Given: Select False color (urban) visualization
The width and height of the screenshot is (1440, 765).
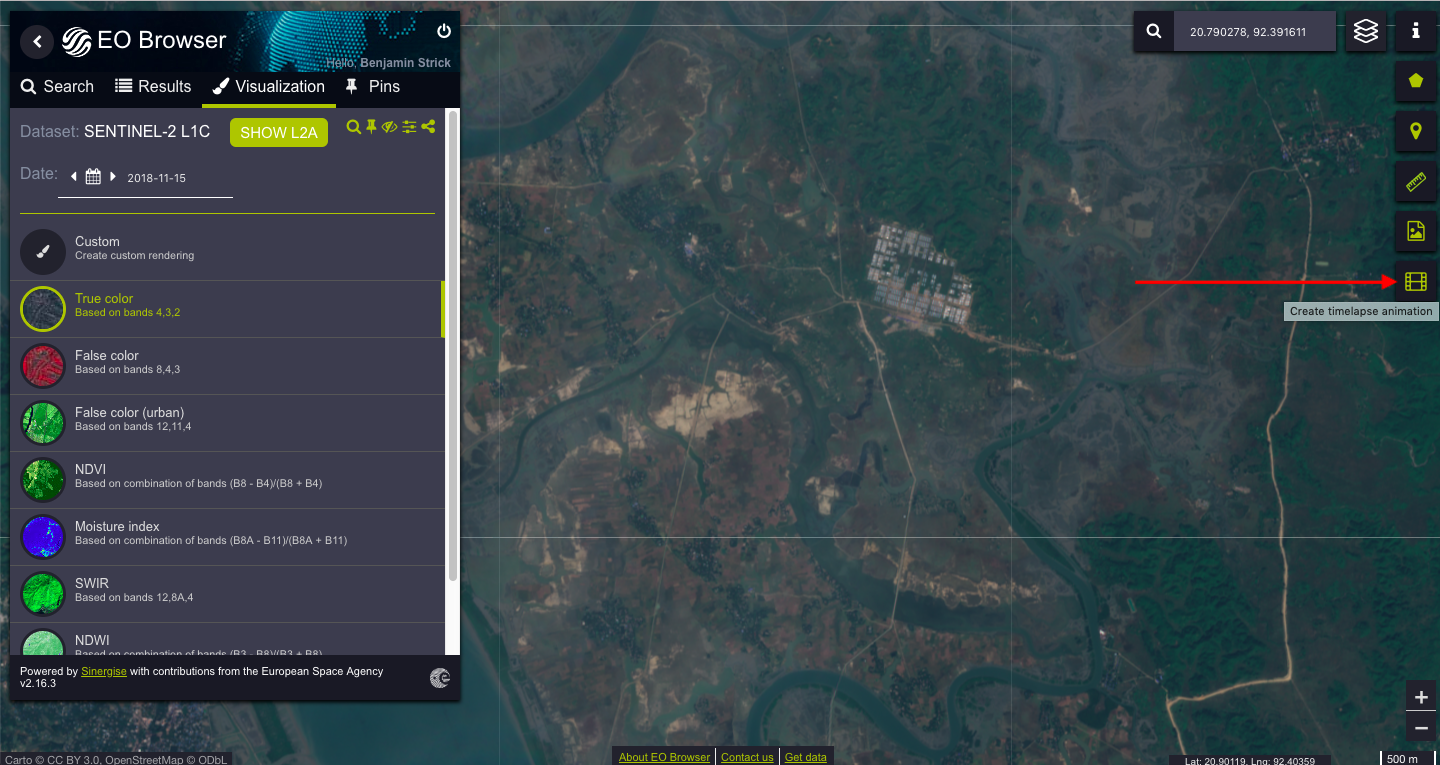Looking at the screenshot, I should click(x=227, y=423).
